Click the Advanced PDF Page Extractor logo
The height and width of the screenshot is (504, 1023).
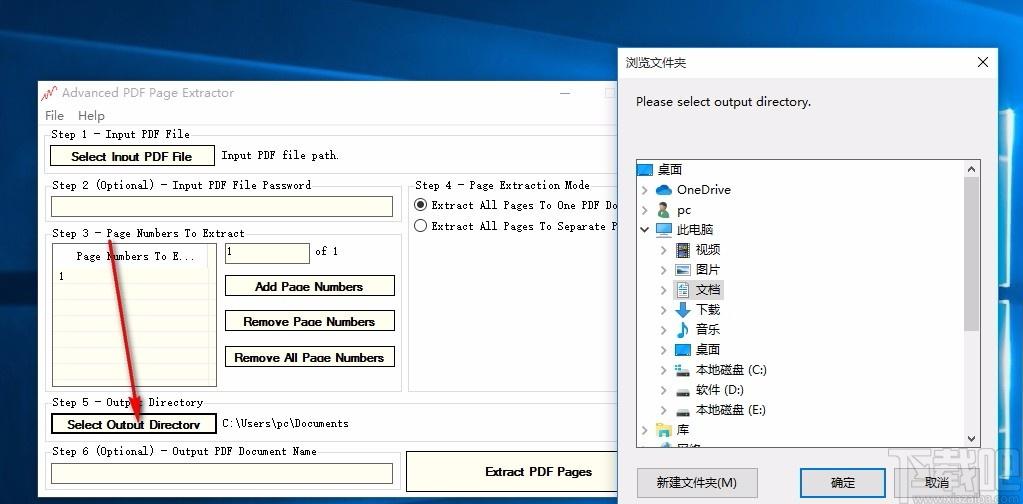pyautogui.click(x=49, y=94)
